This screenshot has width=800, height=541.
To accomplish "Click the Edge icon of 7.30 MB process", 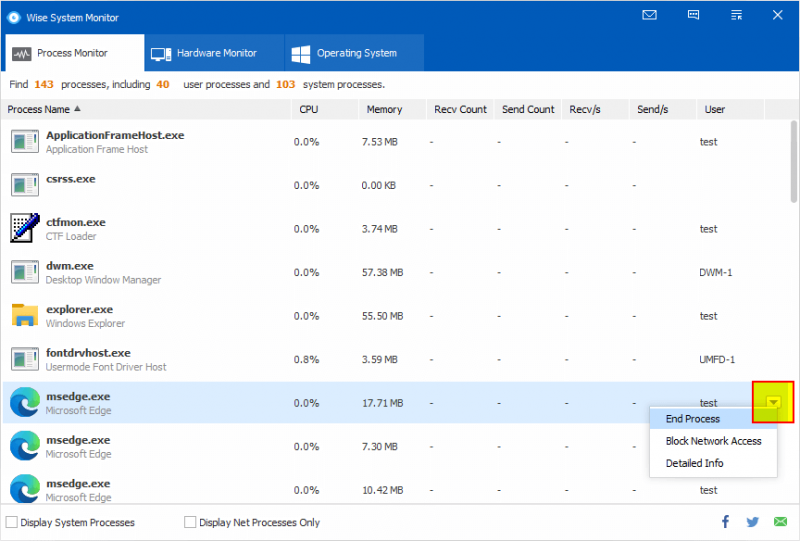I will 24,446.
